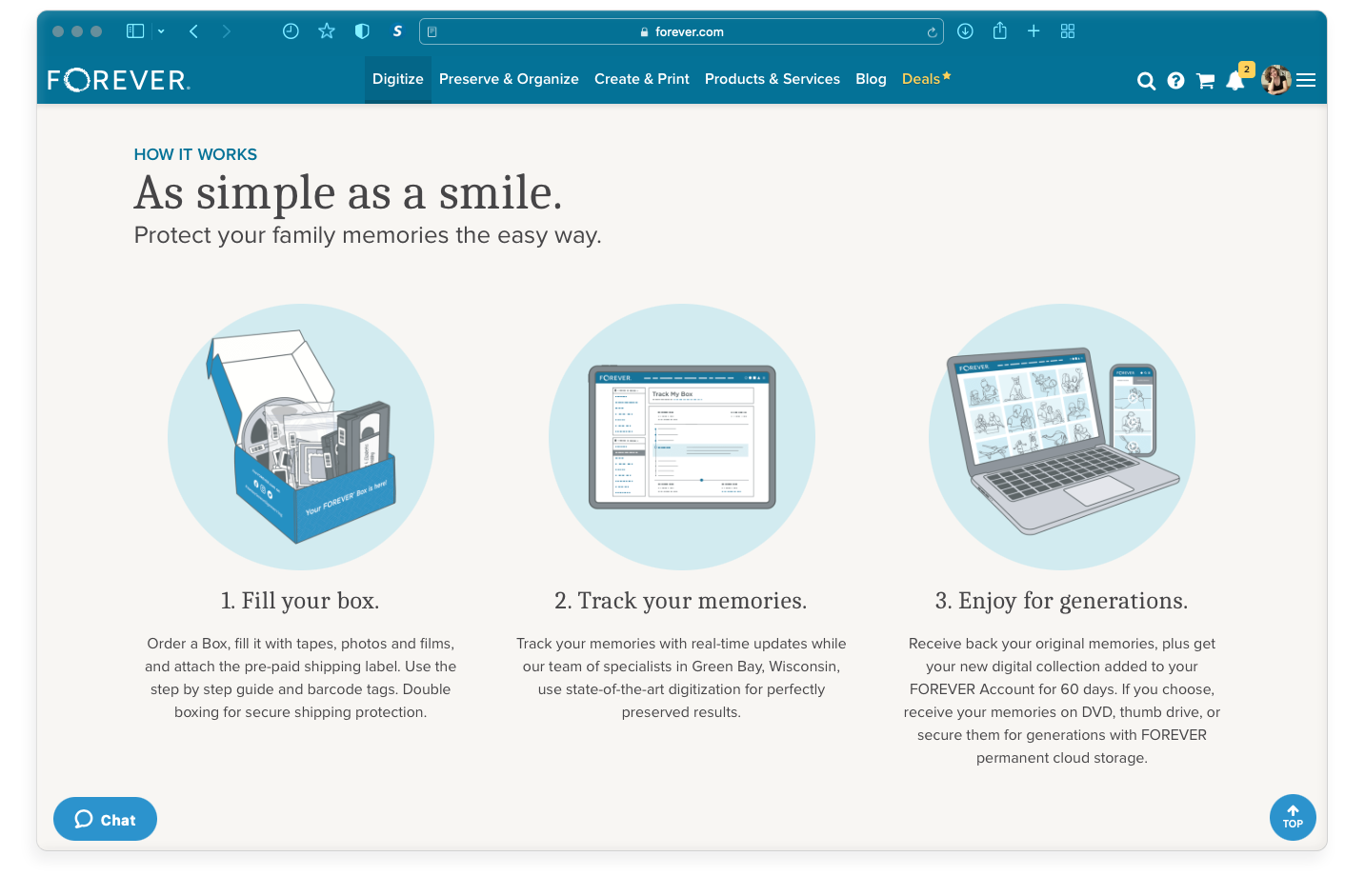Image resolution: width=1365 pixels, height=896 pixels.
Task: Jump to top with the TOP button
Action: click(x=1293, y=817)
